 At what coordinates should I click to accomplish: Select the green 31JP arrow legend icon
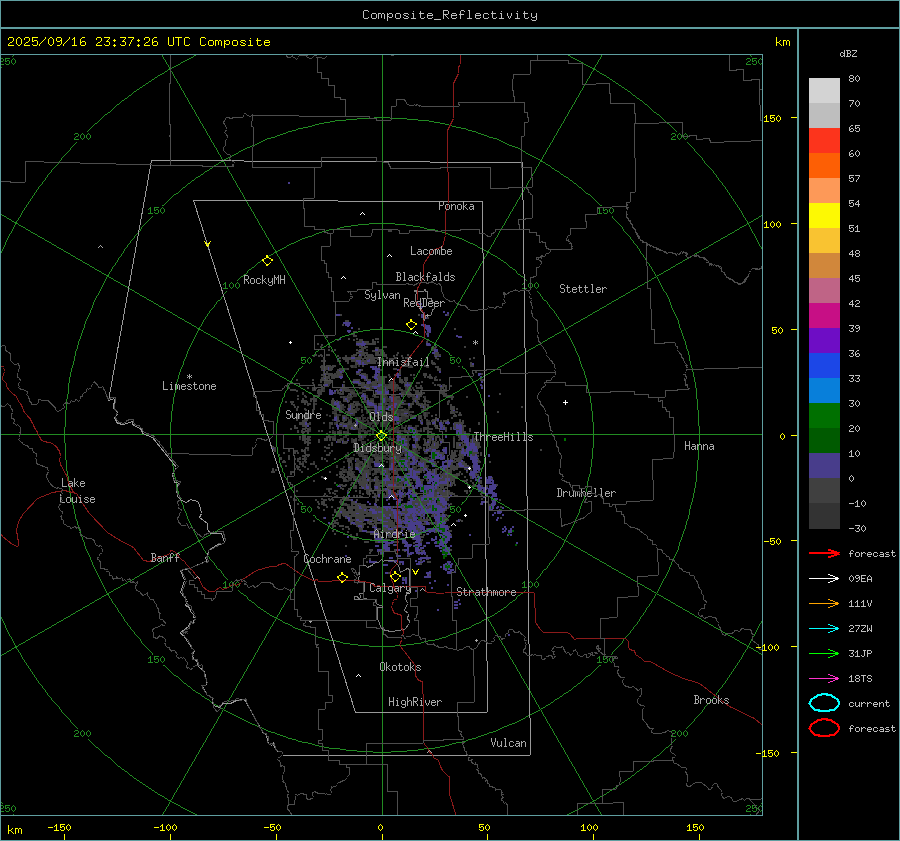click(x=823, y=654)
